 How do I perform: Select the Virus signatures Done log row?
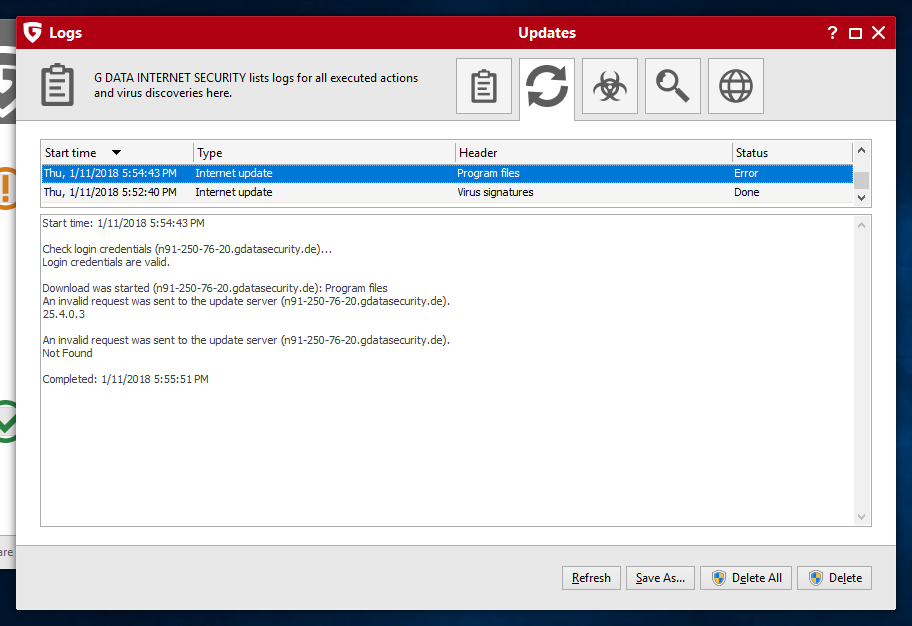click(x=447, y=192)
